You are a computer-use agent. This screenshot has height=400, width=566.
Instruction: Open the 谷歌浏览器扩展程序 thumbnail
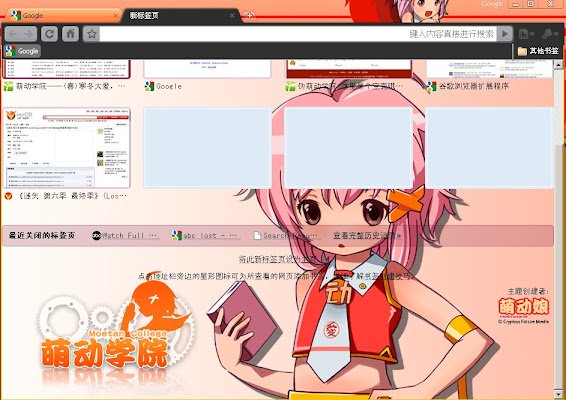[489, 69]
